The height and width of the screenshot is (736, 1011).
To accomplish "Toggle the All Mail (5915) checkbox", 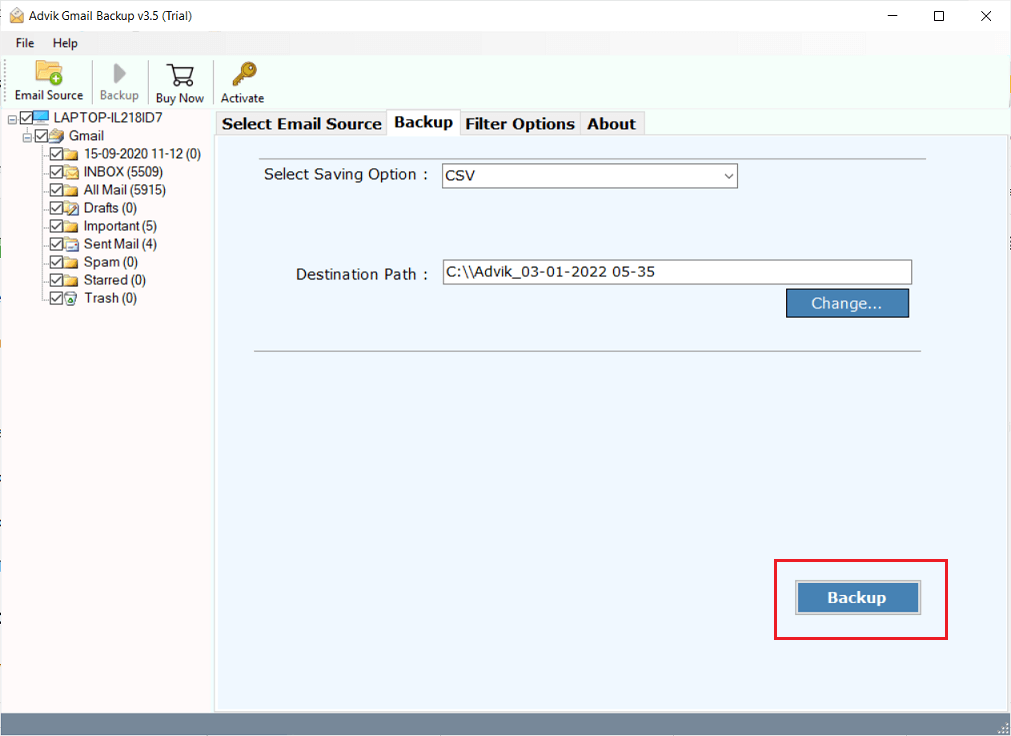I will coord(56,190).
